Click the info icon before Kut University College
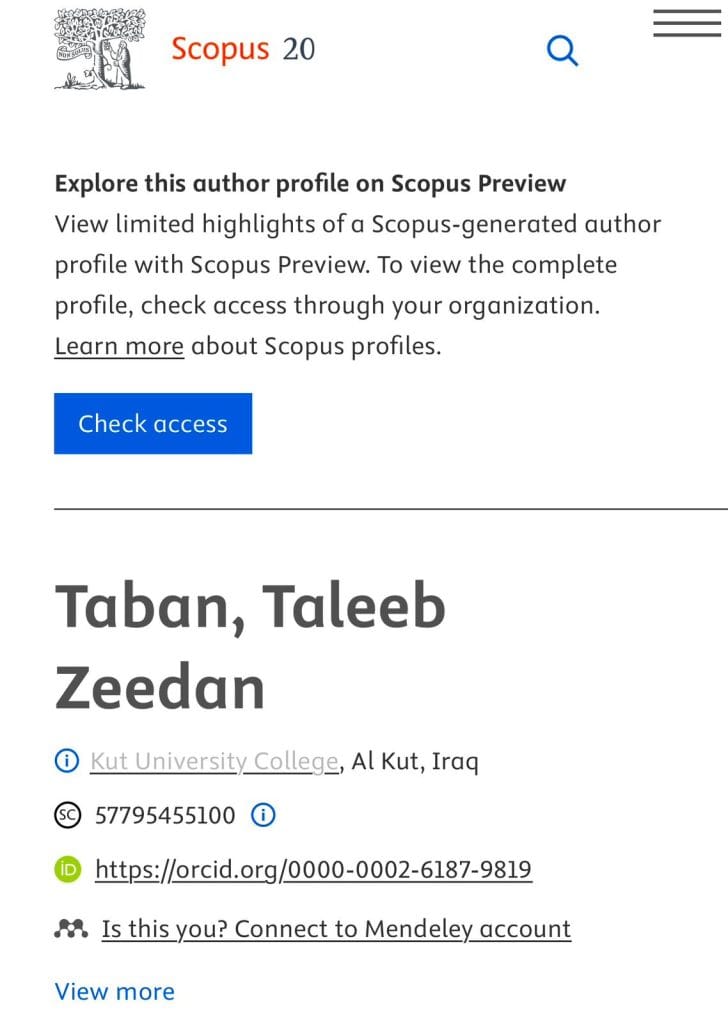Image resolution: width=728 pixels, height=1024 pixels. pyautogui.click(x=66, y=762)
